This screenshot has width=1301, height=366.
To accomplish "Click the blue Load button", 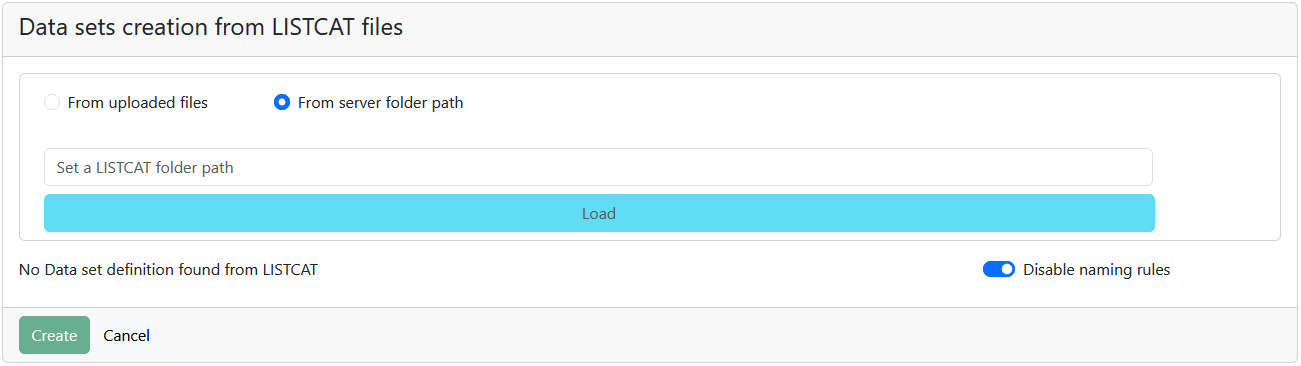I will click(x=599, y=213).
